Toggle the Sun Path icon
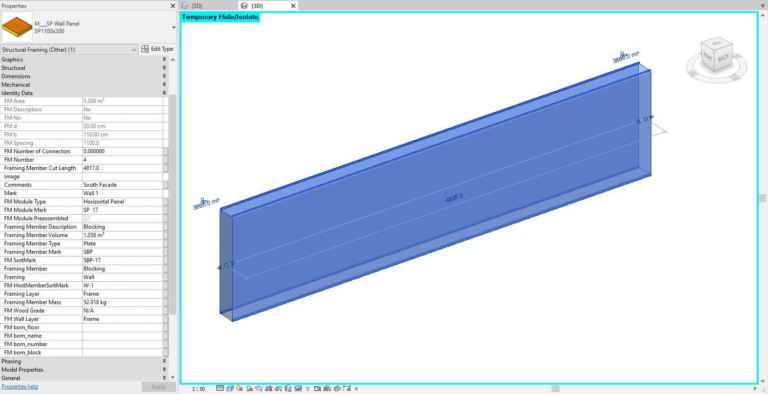This screenshot has height=394, width=768. 239,389
